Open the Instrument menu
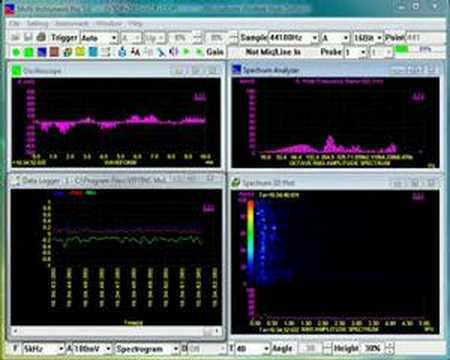This screenshot has width=450, height=360. 72,23
